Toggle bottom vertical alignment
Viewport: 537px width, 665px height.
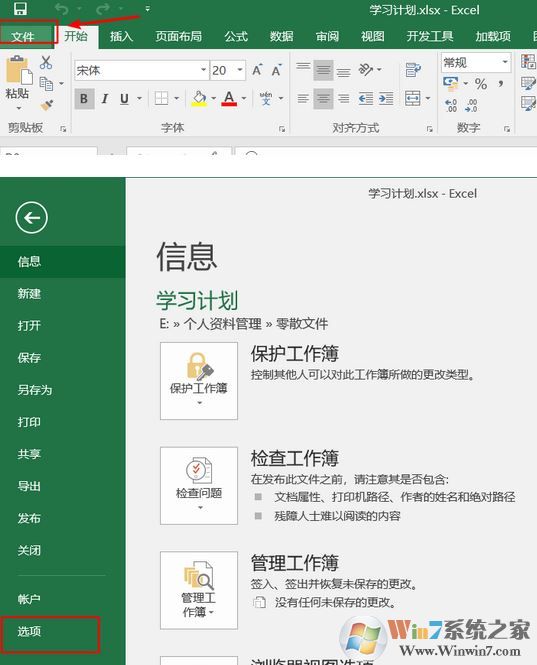[344, 71]
